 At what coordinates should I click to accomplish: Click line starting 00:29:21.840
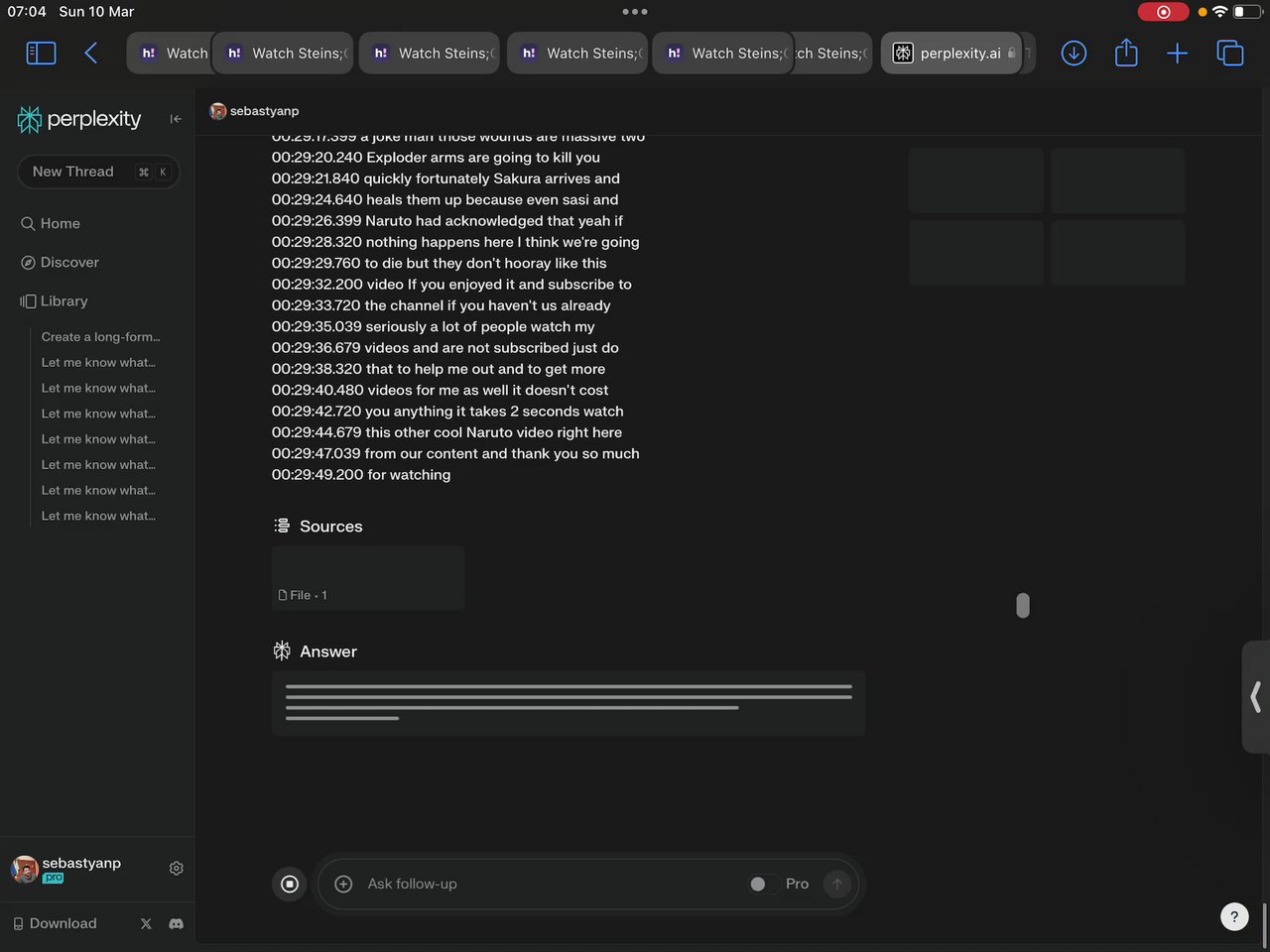pyautogui.click(x=445, y=178)
